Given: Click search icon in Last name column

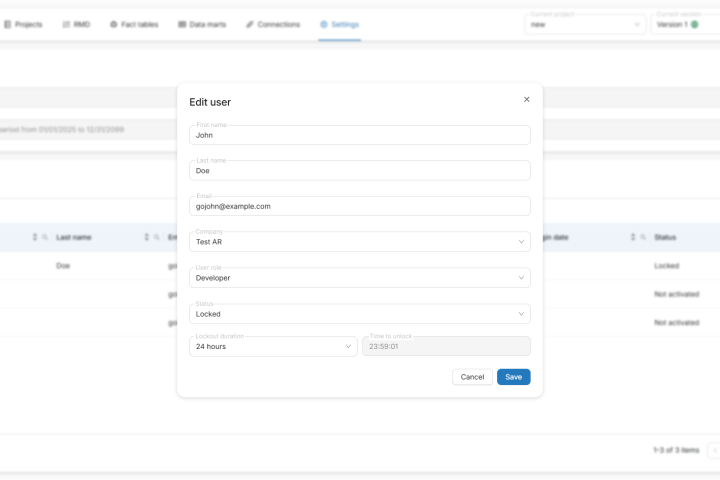Looking at the screenshot, I should (x=157, y=237).
